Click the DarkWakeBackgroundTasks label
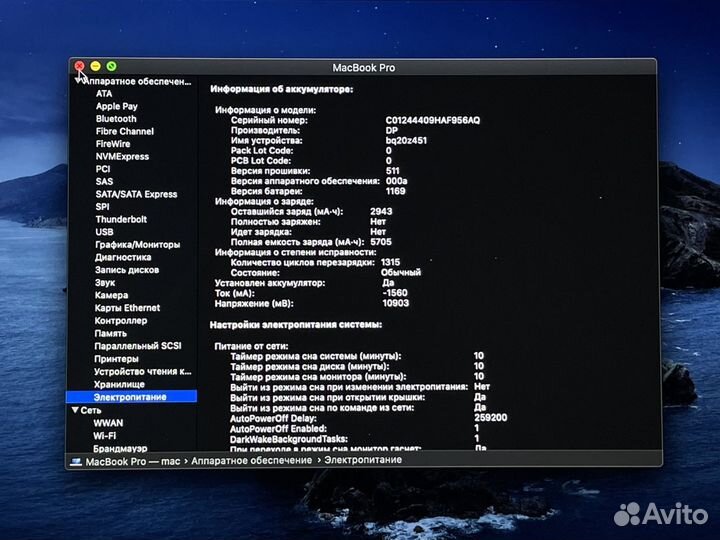The image size is (720, 540). click(x=289, y=439)
